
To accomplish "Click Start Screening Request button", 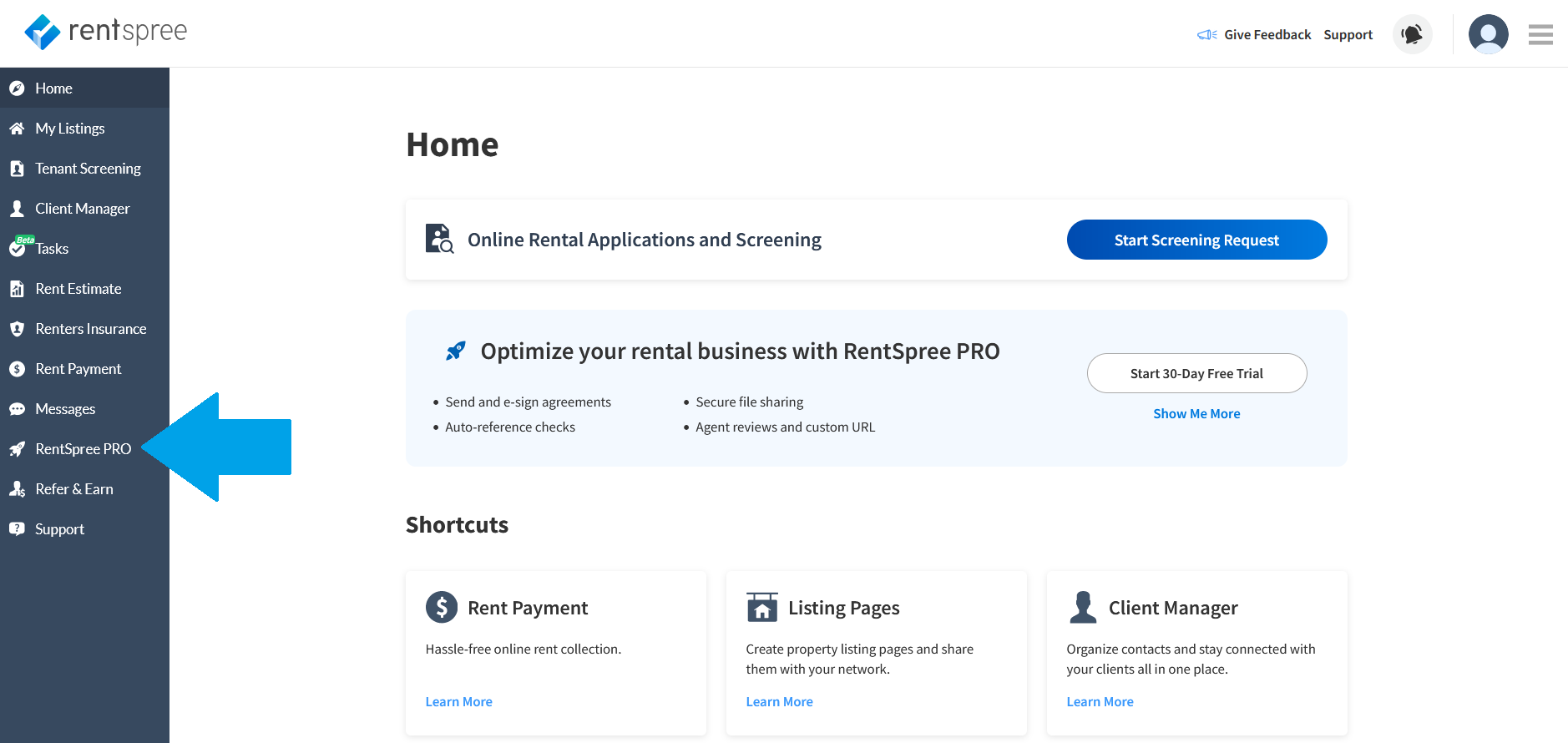I will pyautogui.click(x=1196, y=240).
